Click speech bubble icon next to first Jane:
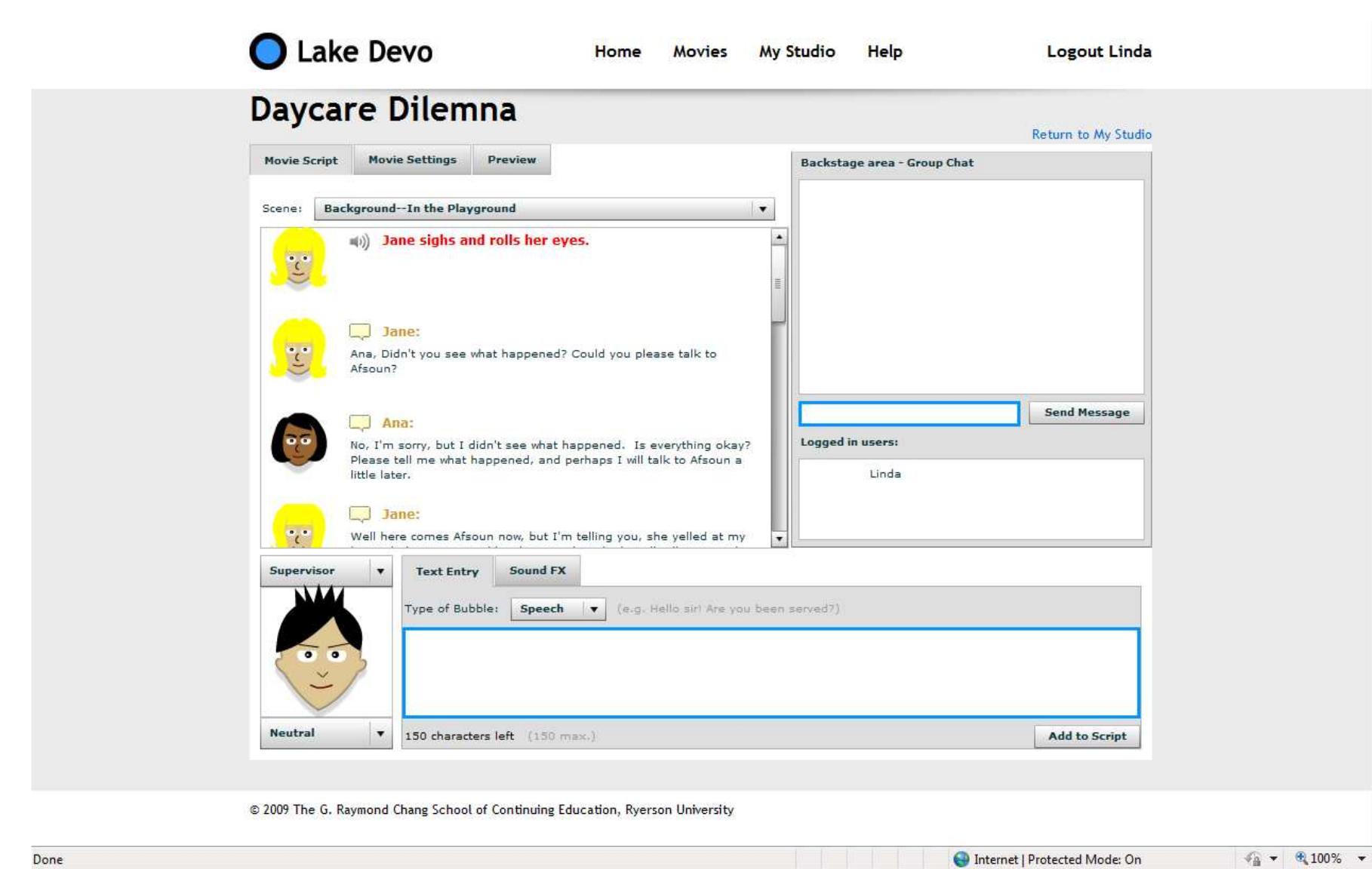 (360, 331)
